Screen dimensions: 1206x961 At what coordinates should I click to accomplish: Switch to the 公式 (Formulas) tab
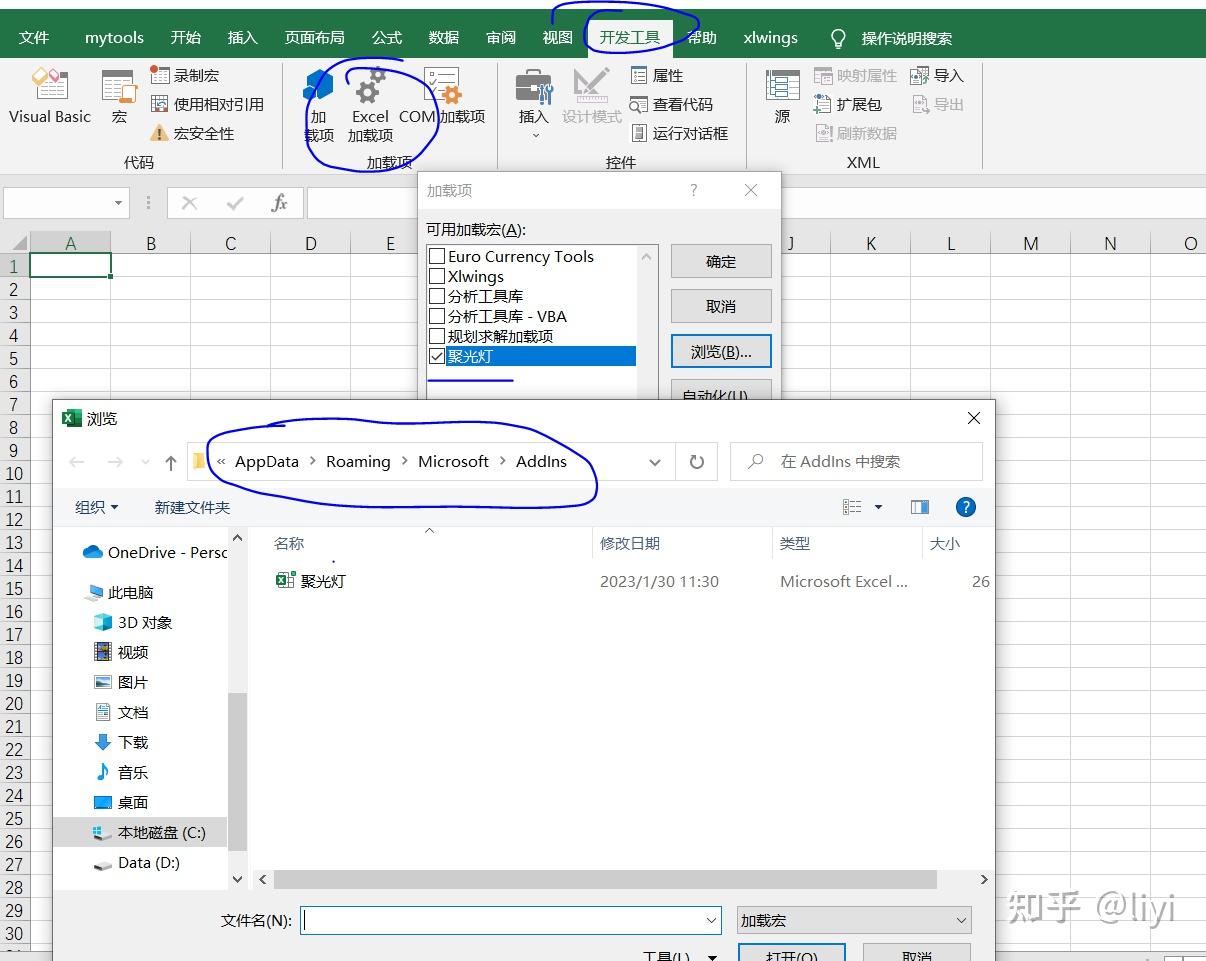pos(387,38)
